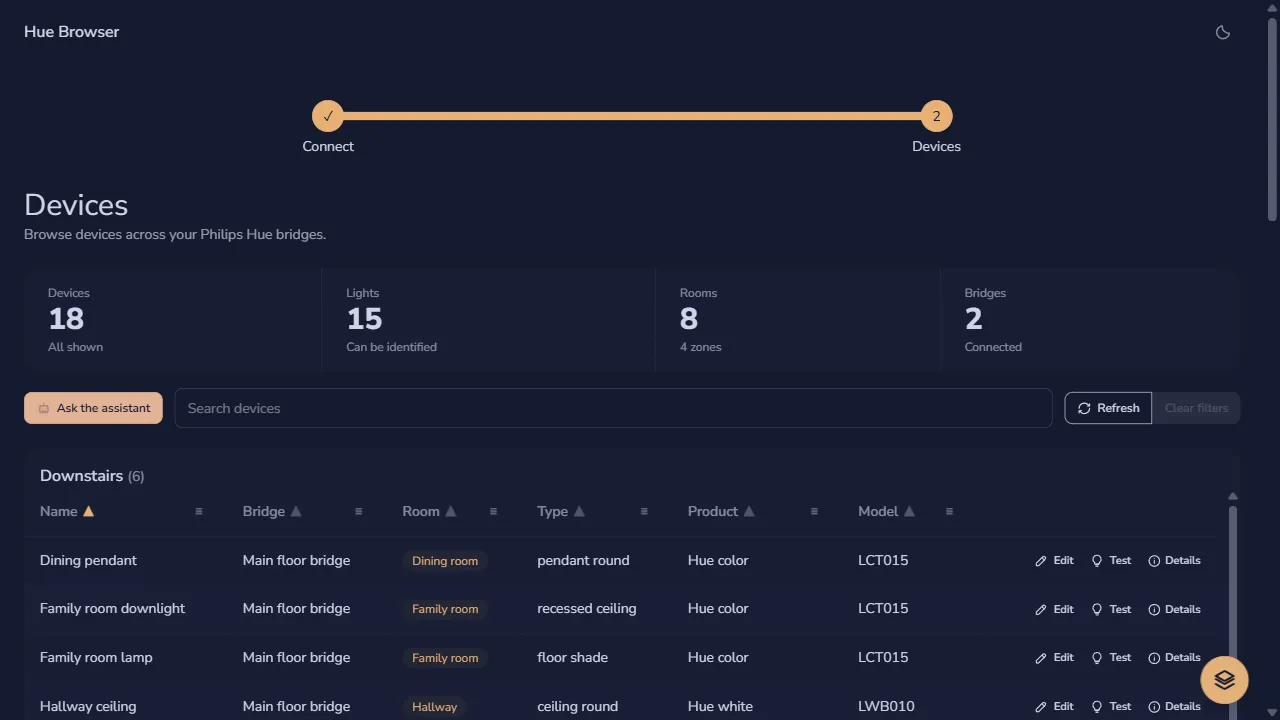Focus the Search devices field
Screen dimensions: 1280x720
(x=613, y=408)
